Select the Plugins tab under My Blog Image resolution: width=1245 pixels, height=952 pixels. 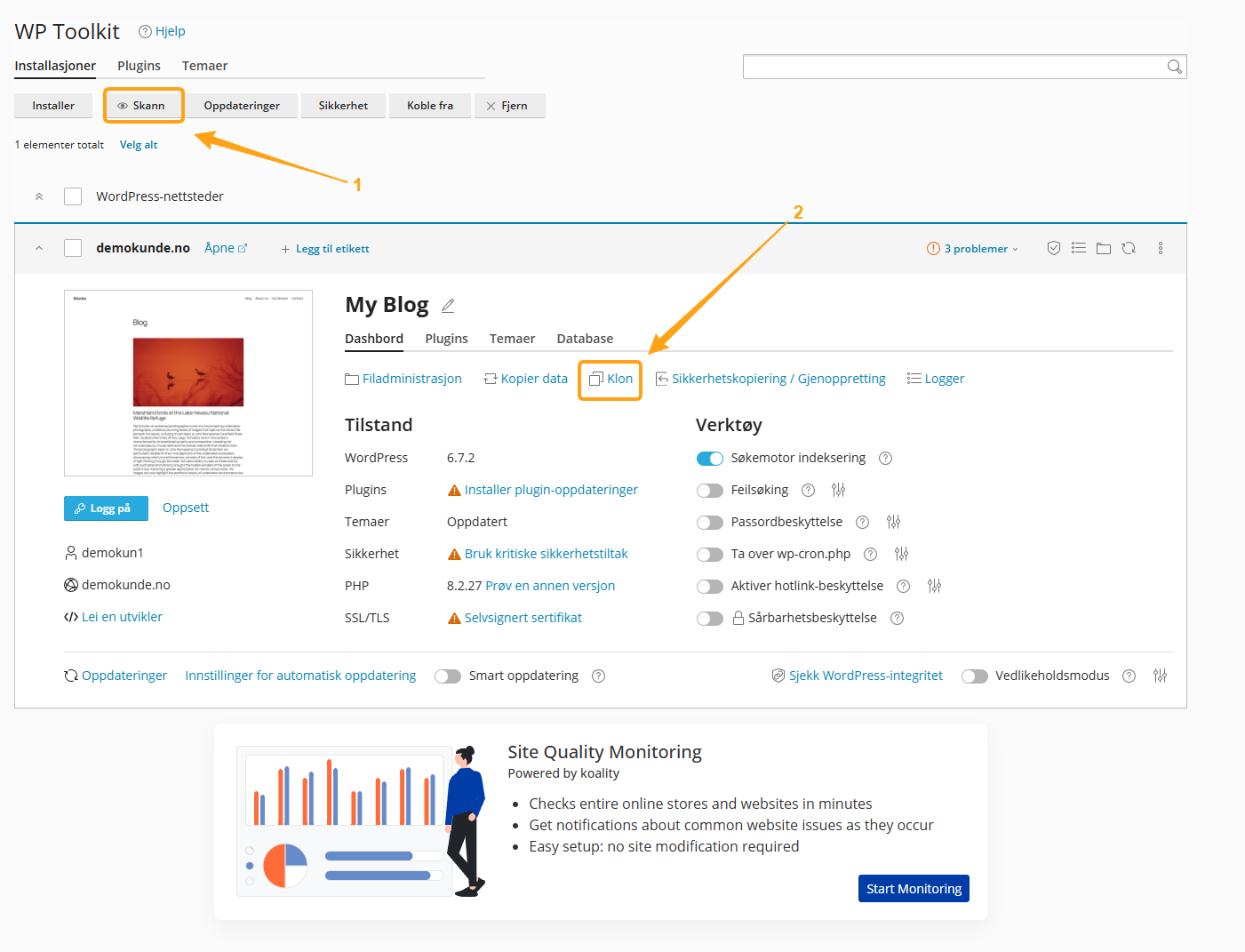[x=446, y=339]
